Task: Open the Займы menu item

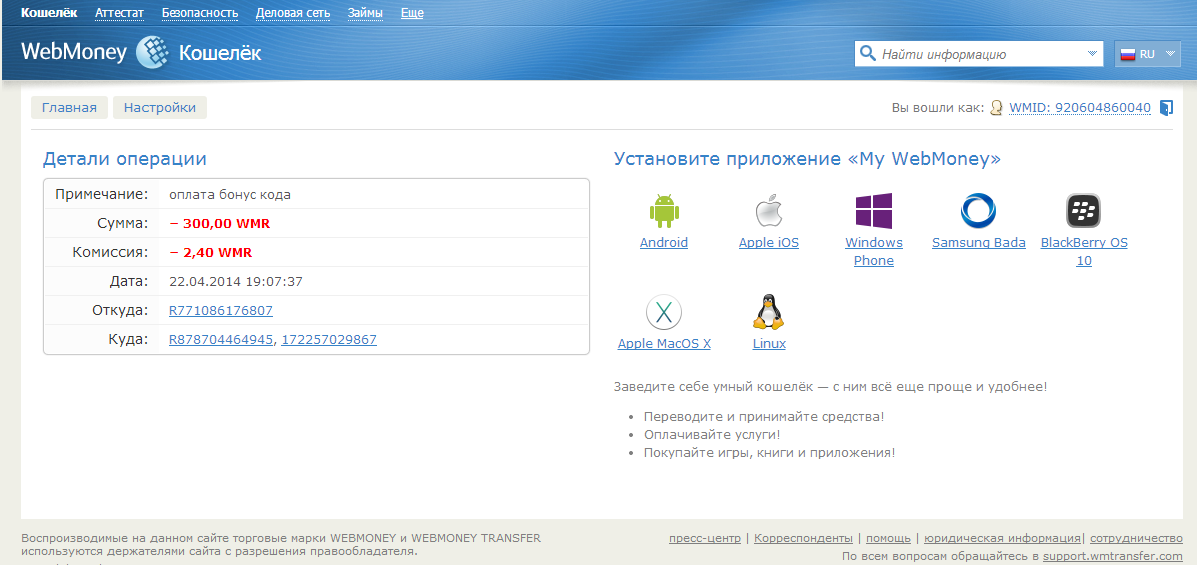Action: (365, 13)
